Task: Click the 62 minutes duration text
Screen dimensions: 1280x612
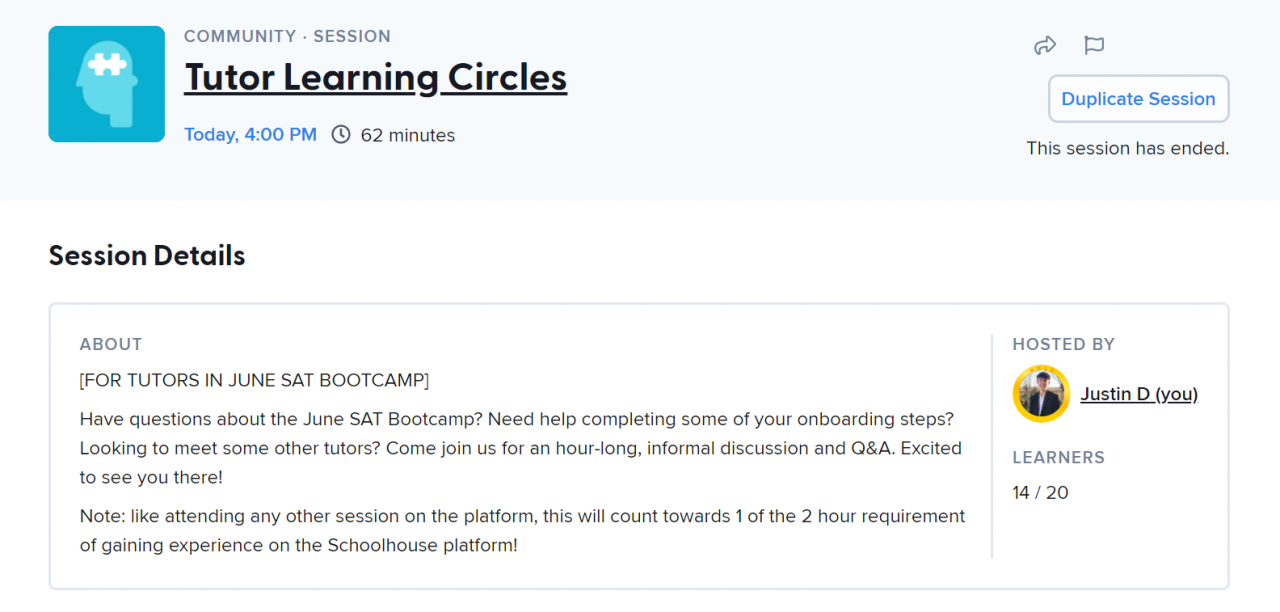Action: point(408,135)
